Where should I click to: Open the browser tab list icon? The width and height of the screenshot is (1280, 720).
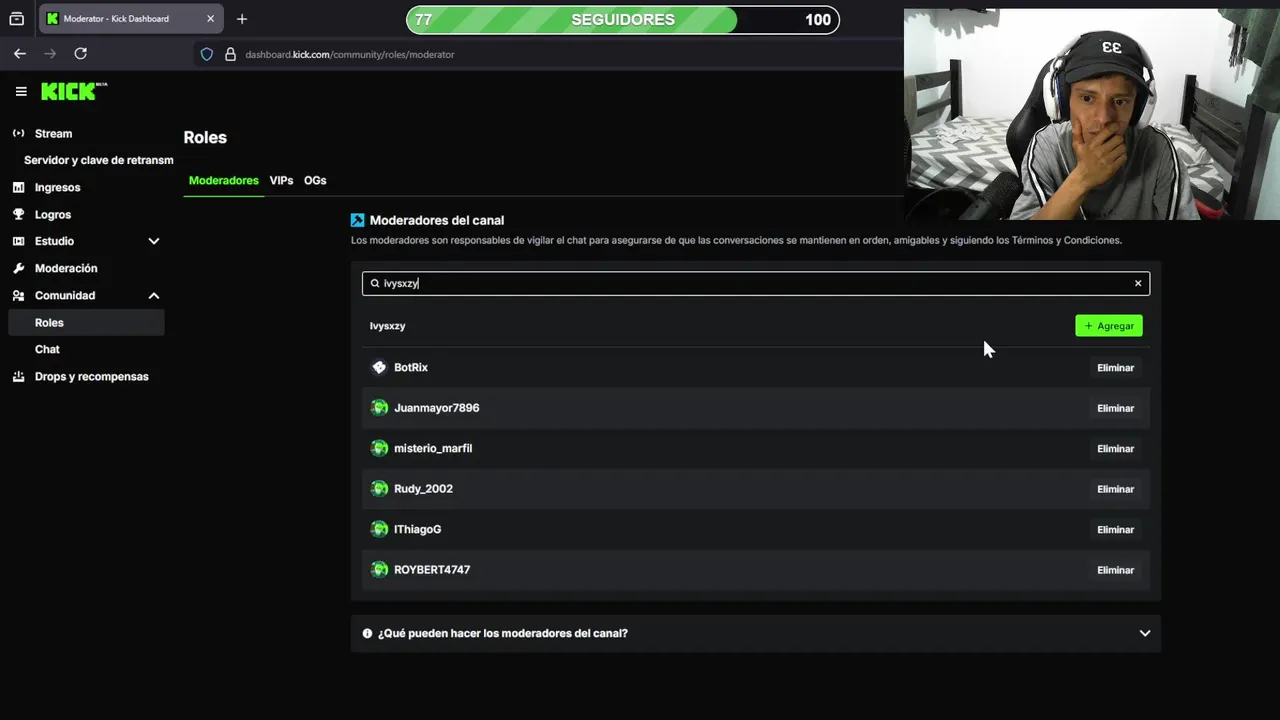tap(16, 19)
